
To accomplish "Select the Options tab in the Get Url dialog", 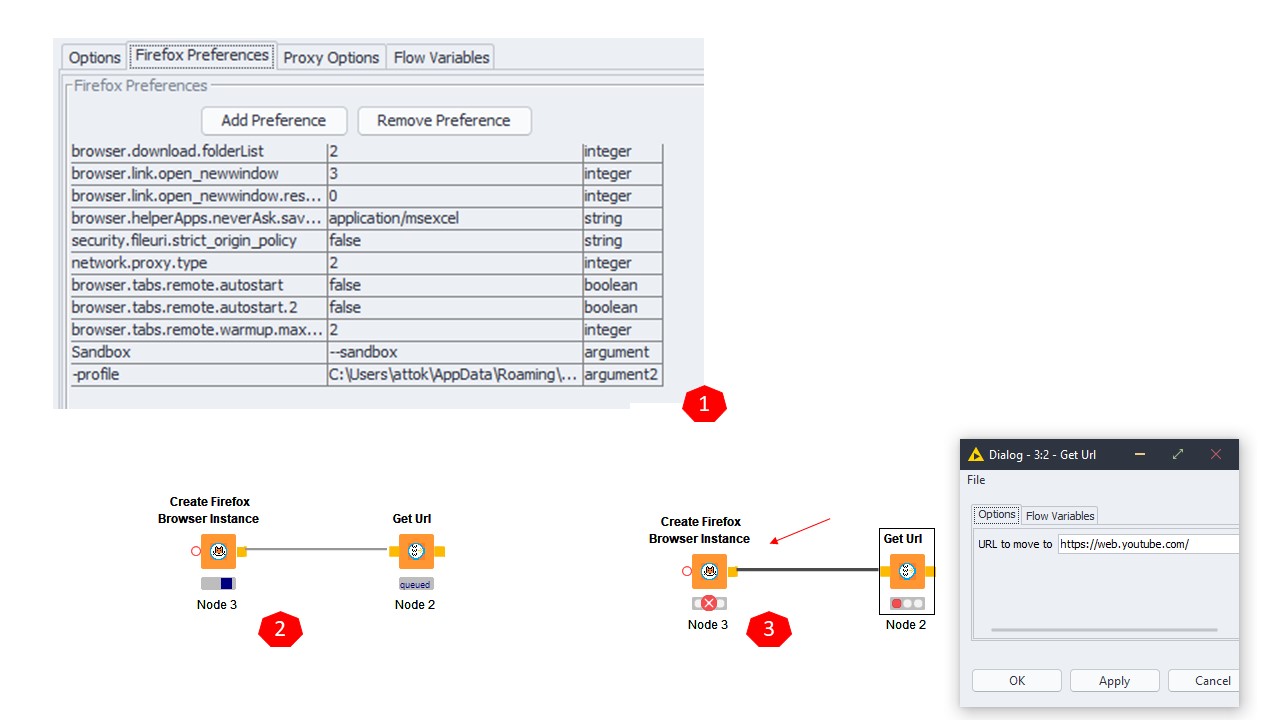I will click(996, 515).
